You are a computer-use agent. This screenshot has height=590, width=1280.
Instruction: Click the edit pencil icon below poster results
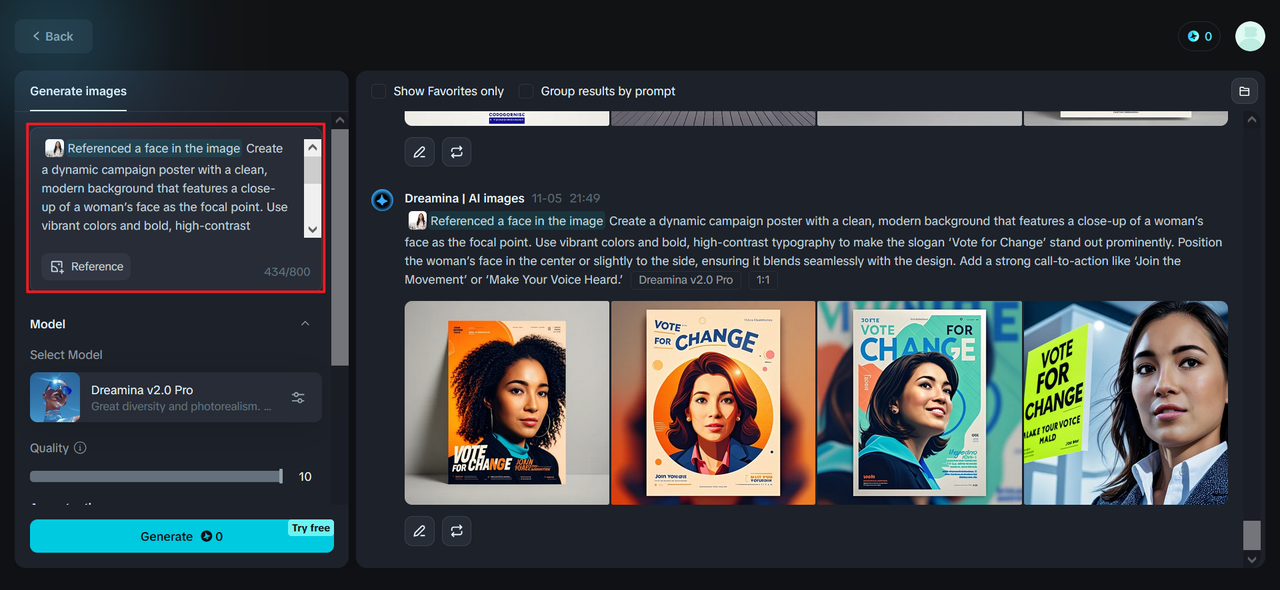point(419,531)
